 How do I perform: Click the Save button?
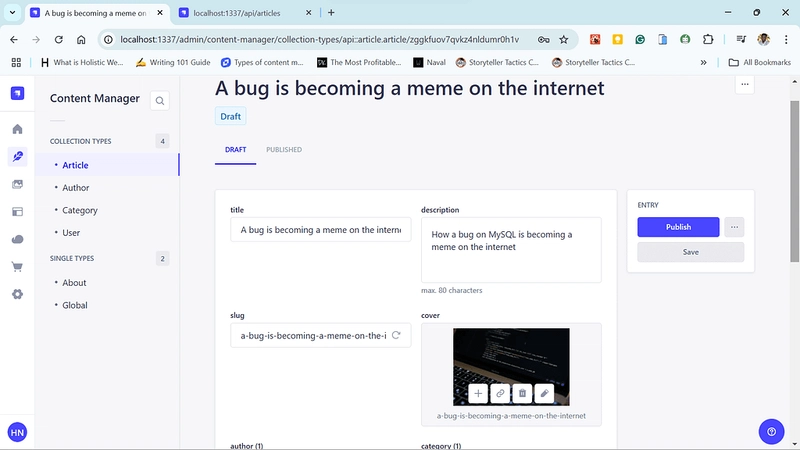pyautogui.click(x=690, y=252)
